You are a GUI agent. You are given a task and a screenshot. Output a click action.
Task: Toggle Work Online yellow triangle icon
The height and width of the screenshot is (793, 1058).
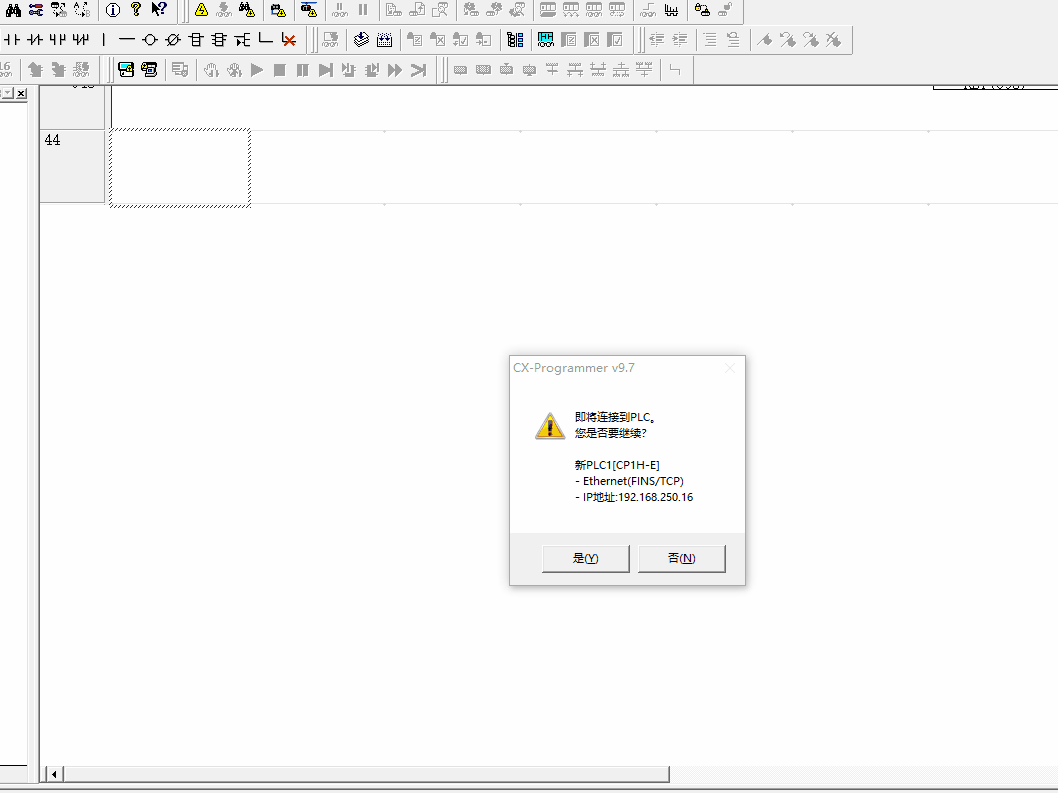tap(201, 10)
